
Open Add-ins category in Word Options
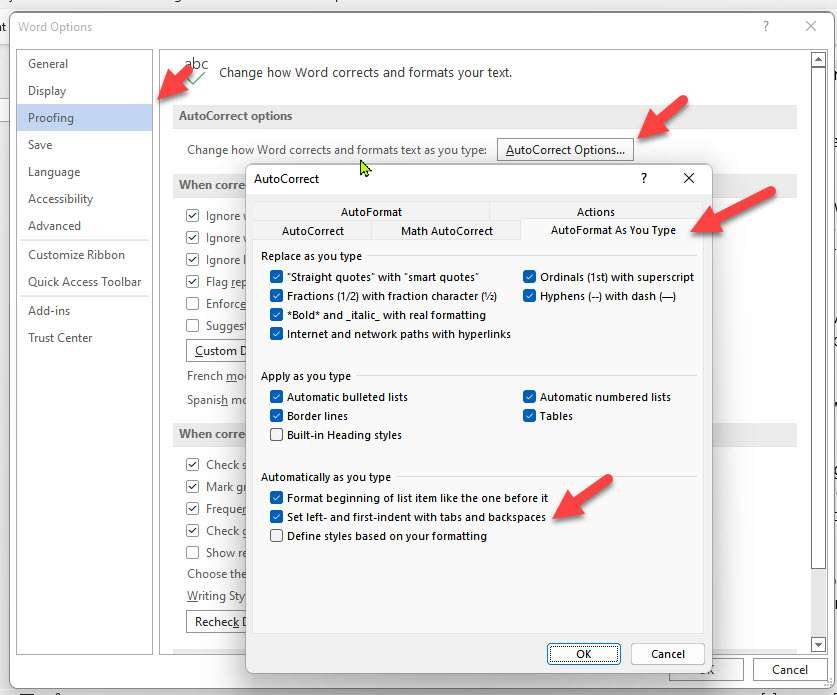click(84, 310)
